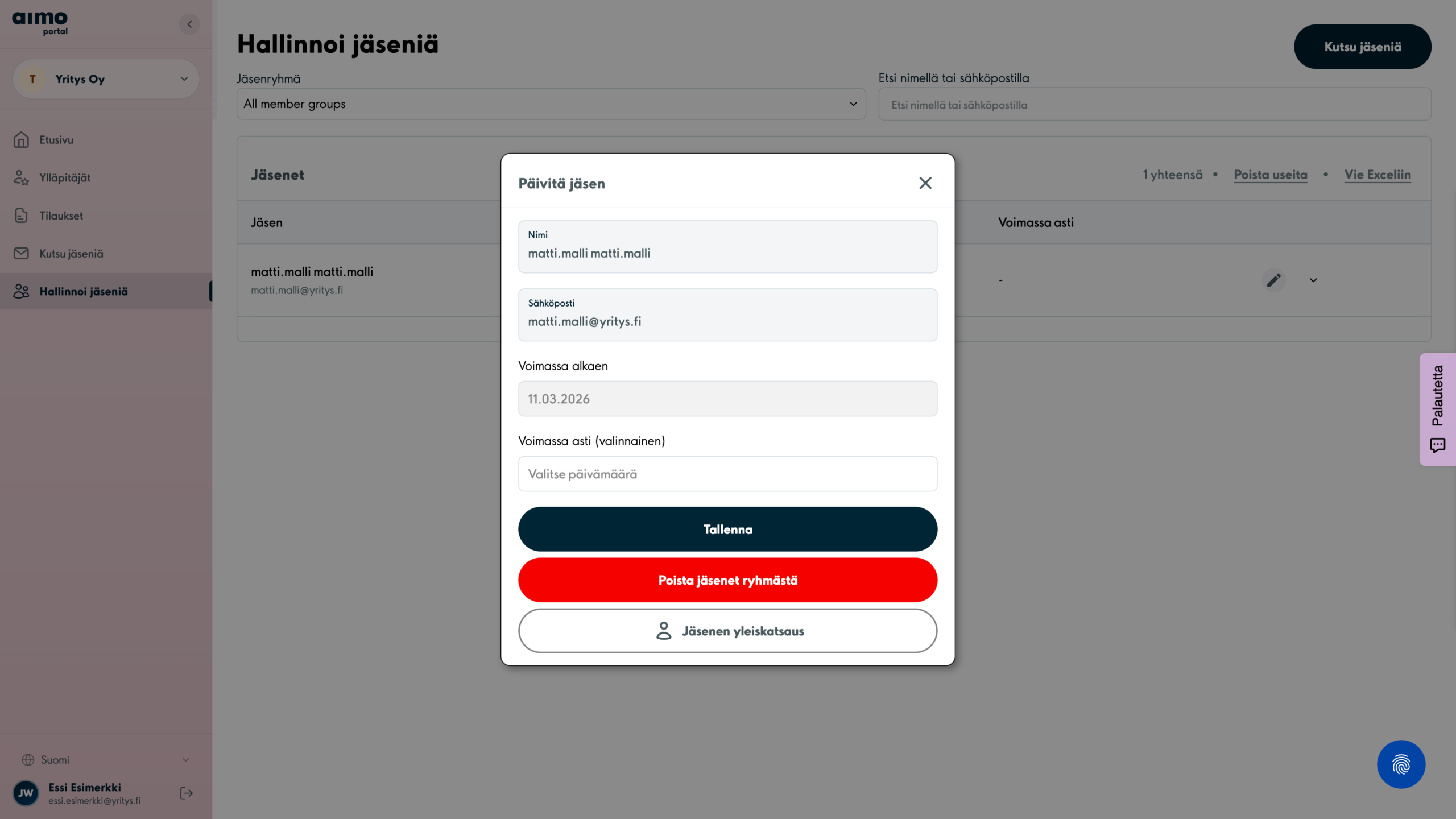1456x819 pixels.
Task: Open the Yritys Oy company selector
Action: (106, 79)
